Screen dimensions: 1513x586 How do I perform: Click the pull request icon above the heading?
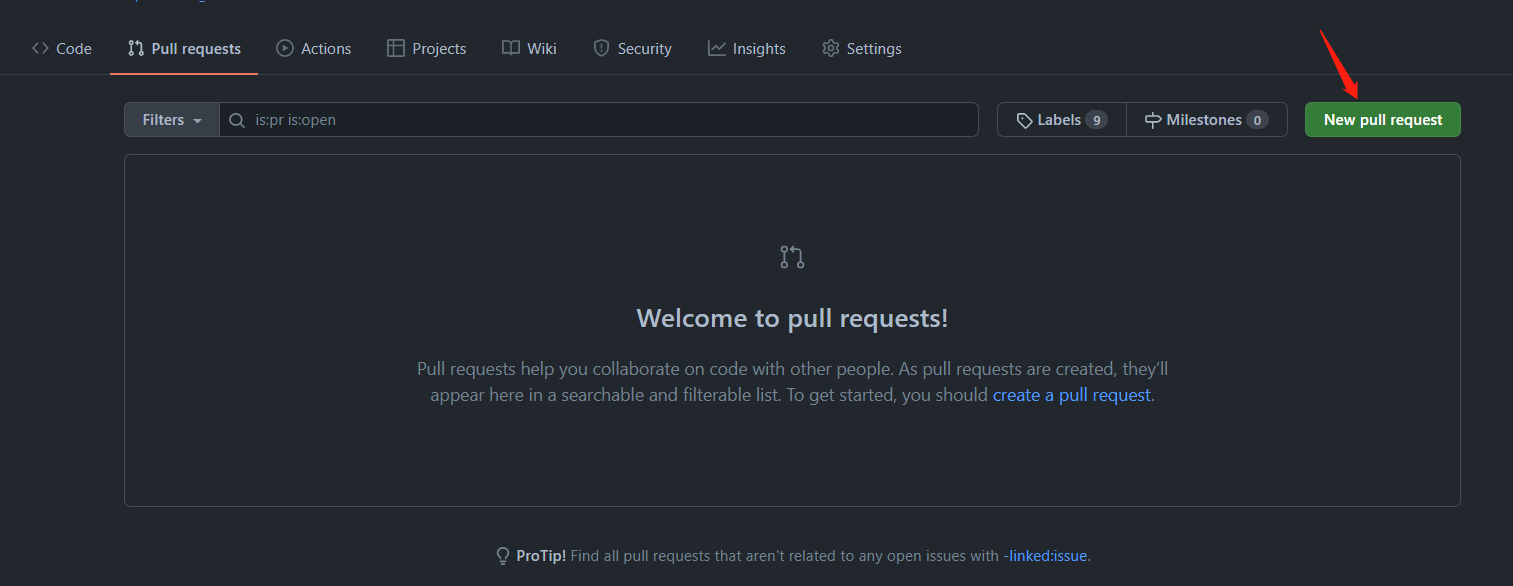(792, 257)
